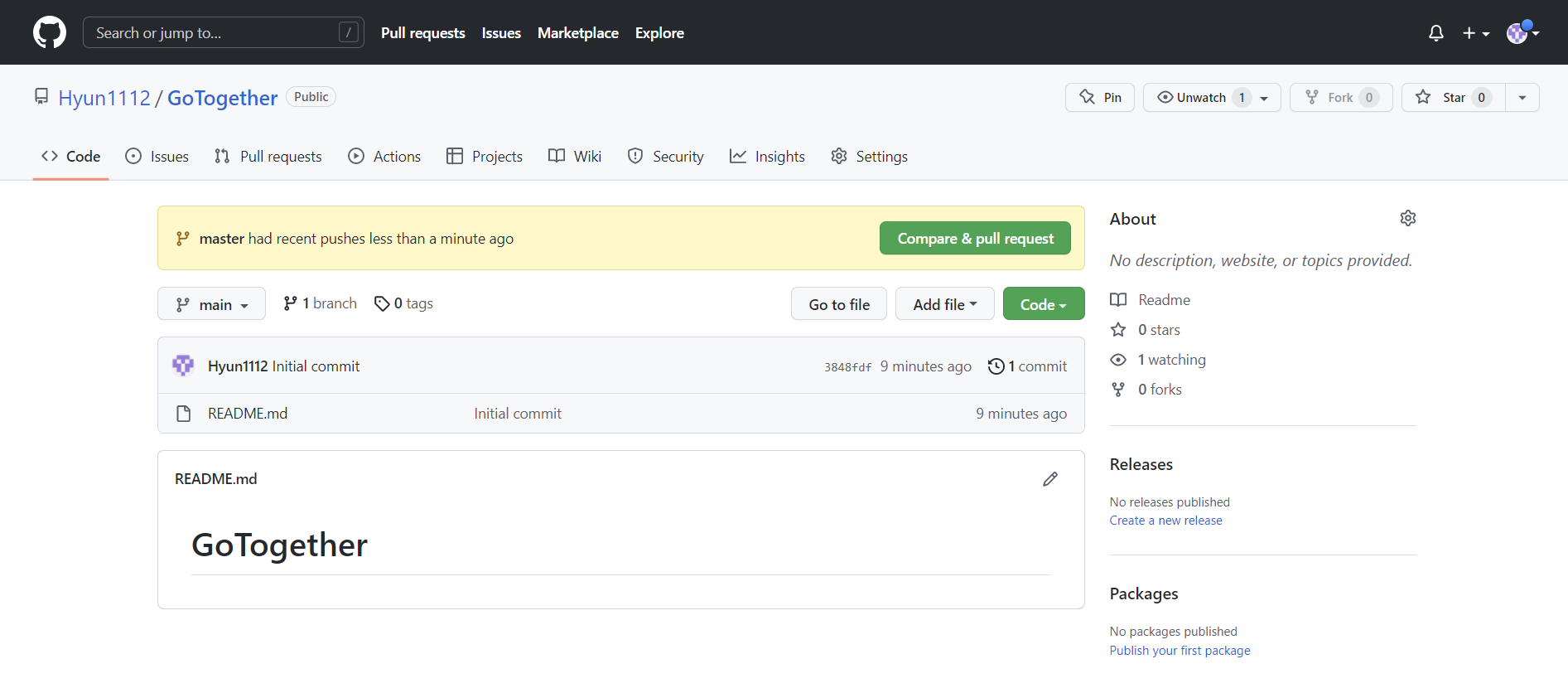Open the Packages heading link

point(1144,594)
